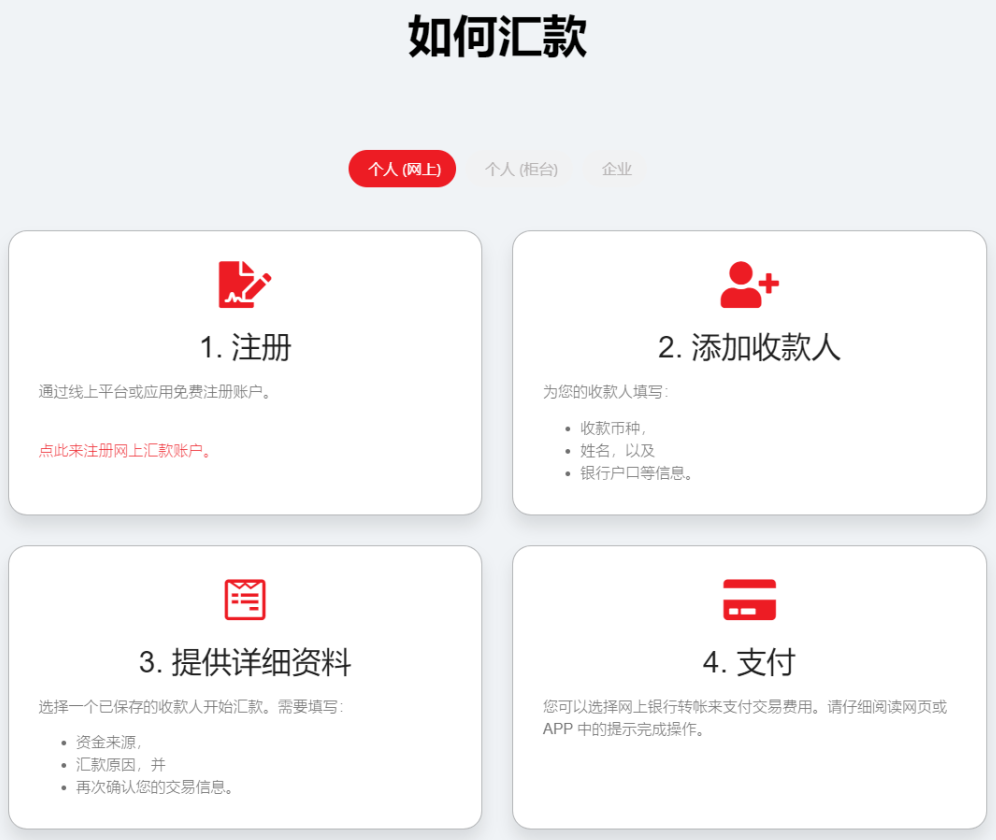Screen dimensions: 996x840
Task: Select the 个人 (网上) tab
Action: [401, 169]
